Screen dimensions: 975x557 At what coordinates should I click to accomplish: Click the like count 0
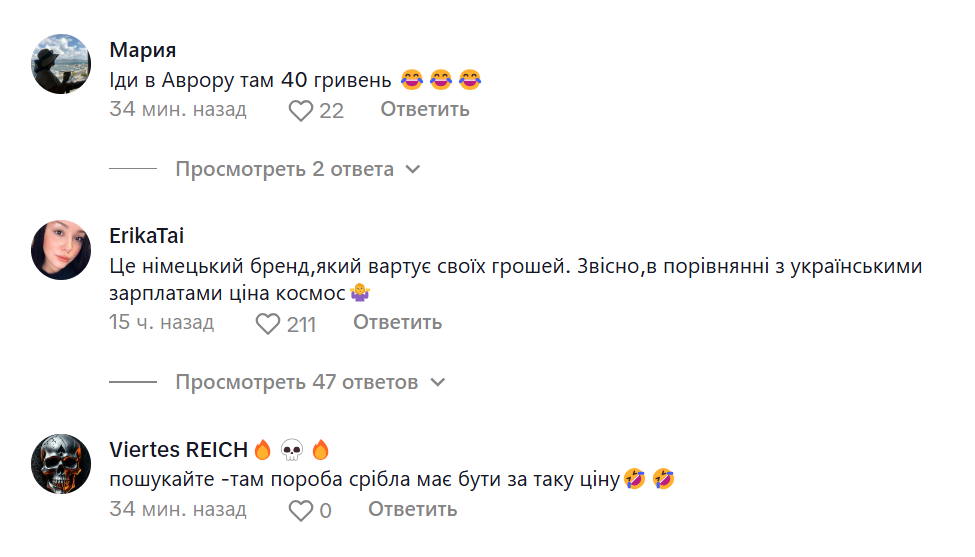pos(325,511)
